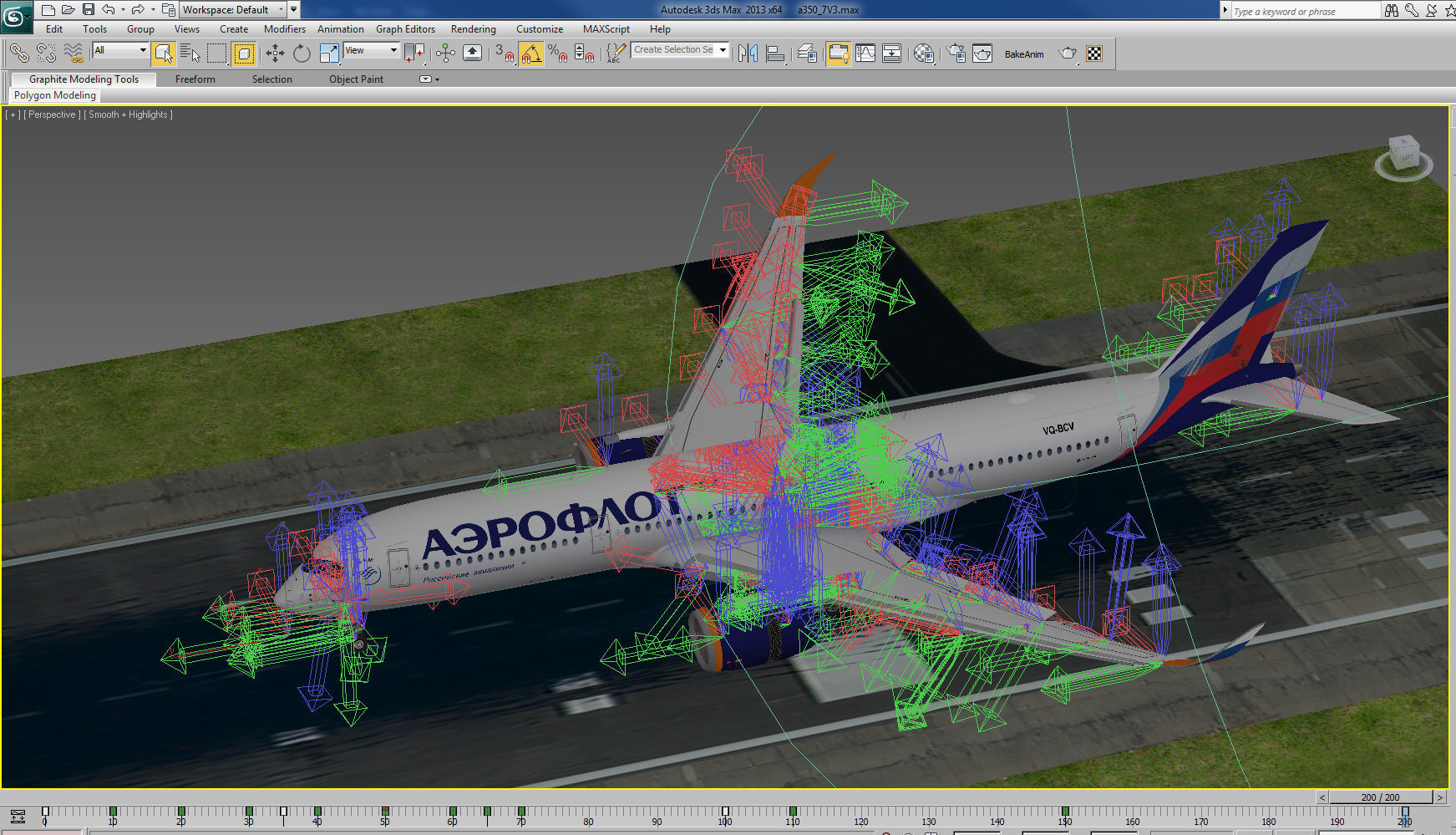Switch to the Freeform ribbon tab
The width and height of the screenshot is (1456, 835).
point(195,79)
